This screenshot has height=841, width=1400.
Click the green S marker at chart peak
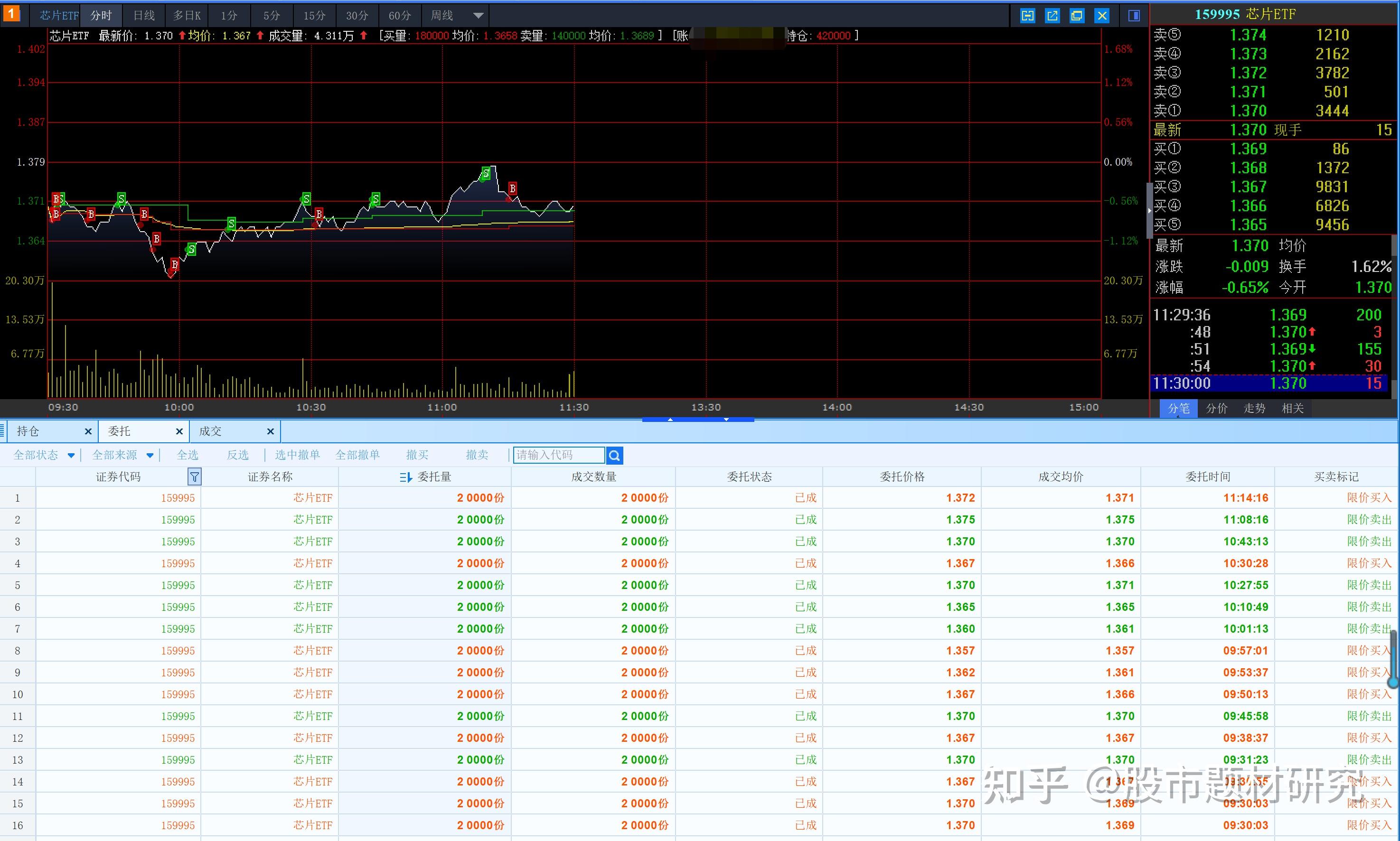(x=486, y=173)
